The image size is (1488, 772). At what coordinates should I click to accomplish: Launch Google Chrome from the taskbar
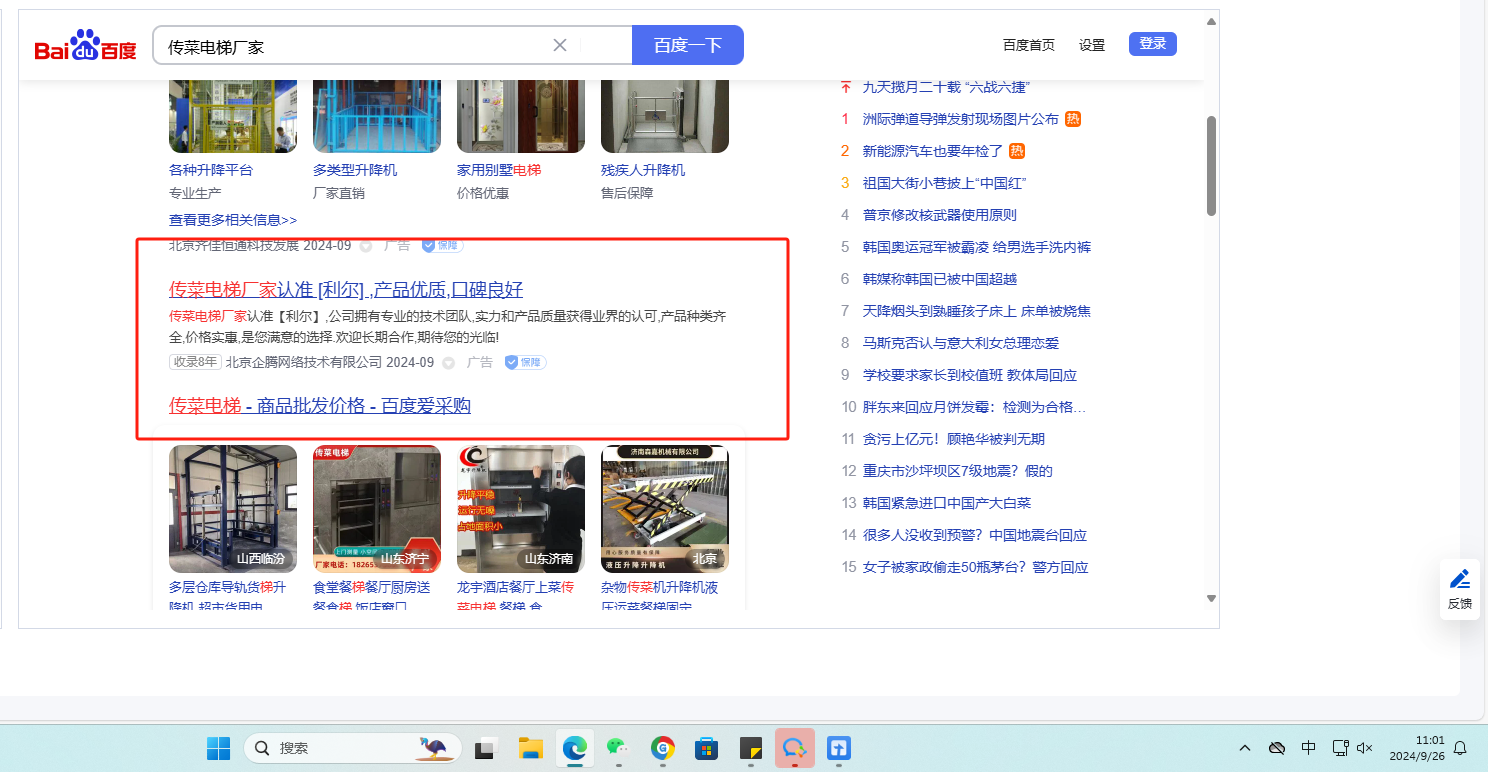pyautogui.click(x=662, y=748)
